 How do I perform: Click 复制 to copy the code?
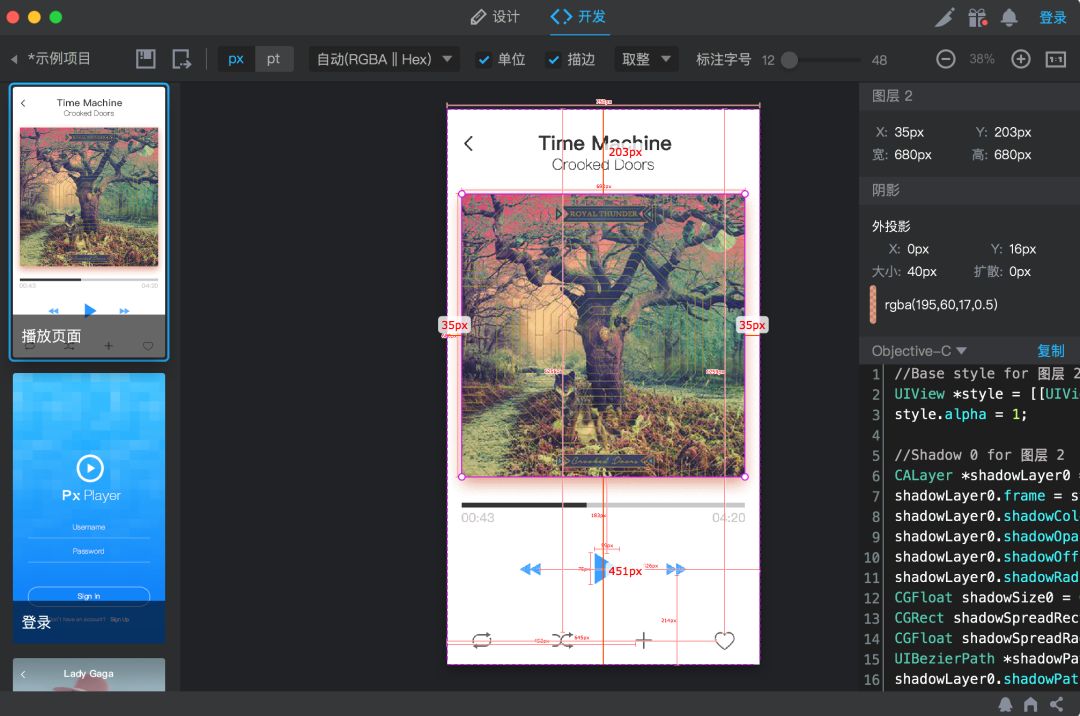pos(1050,351)
